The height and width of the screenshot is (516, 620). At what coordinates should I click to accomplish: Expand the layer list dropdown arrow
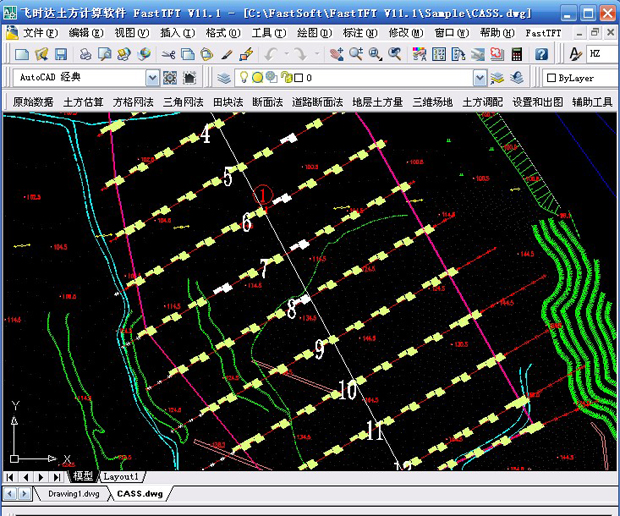click(x=479, y=78)
